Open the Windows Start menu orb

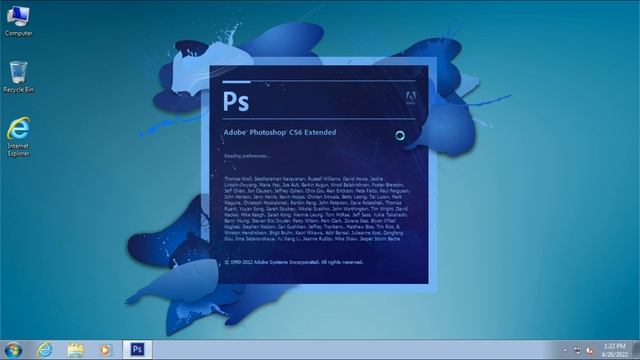point(13,350)
